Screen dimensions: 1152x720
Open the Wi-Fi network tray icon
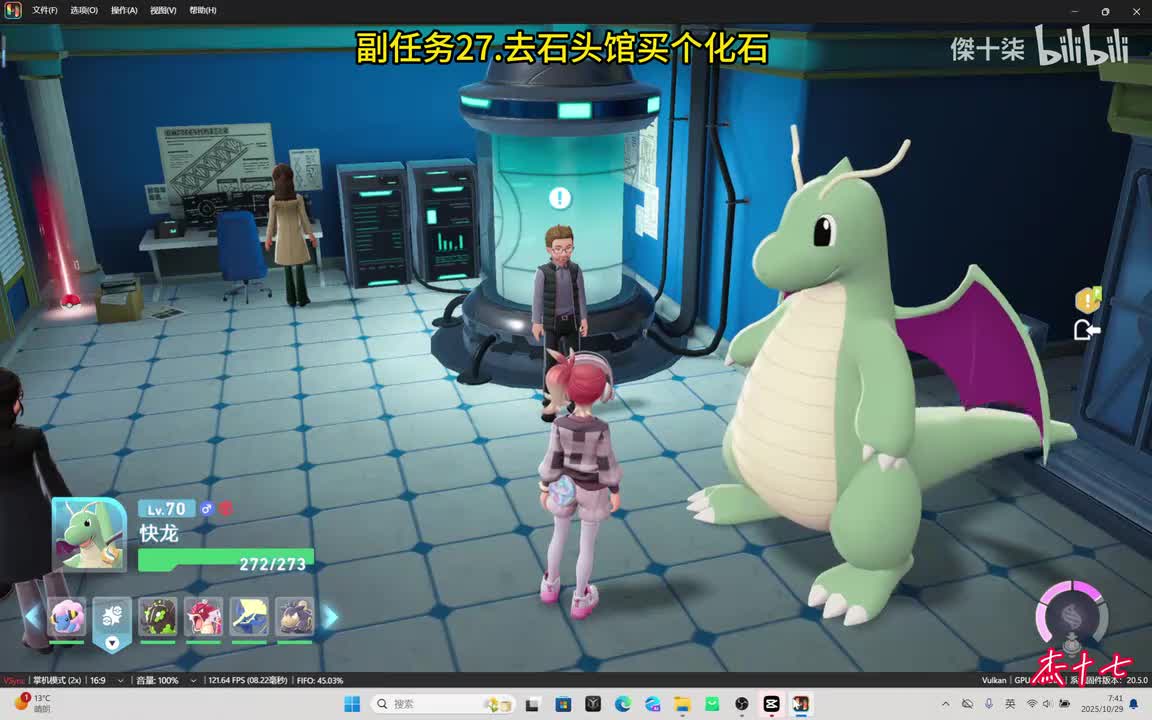pyautogui.click(x=1032, y=704)
